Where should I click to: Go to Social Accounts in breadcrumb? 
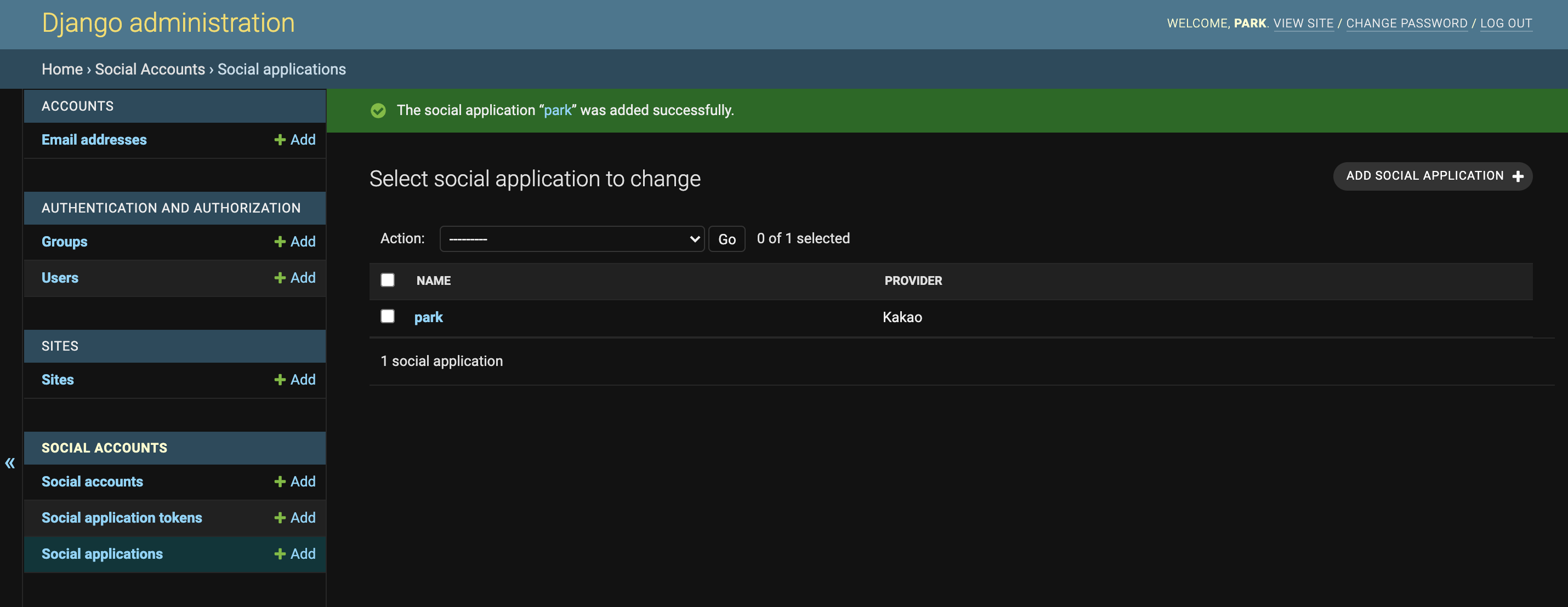(x=150, y=70)
